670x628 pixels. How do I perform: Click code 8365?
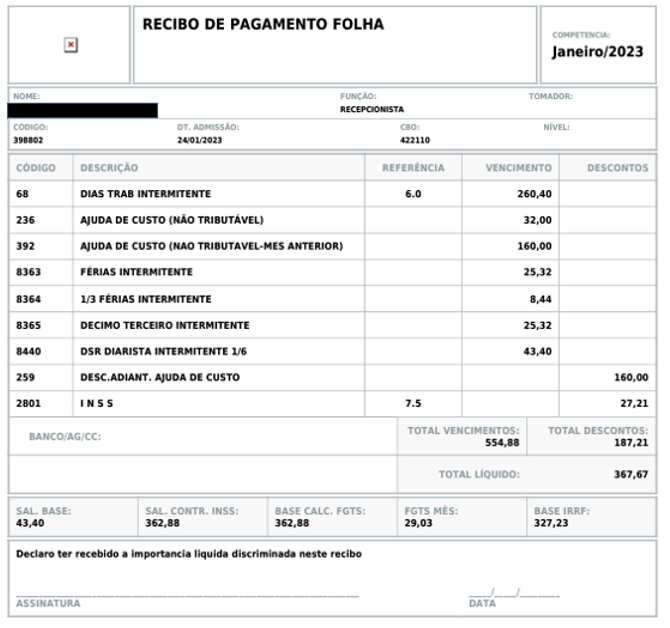pos(28,326)
